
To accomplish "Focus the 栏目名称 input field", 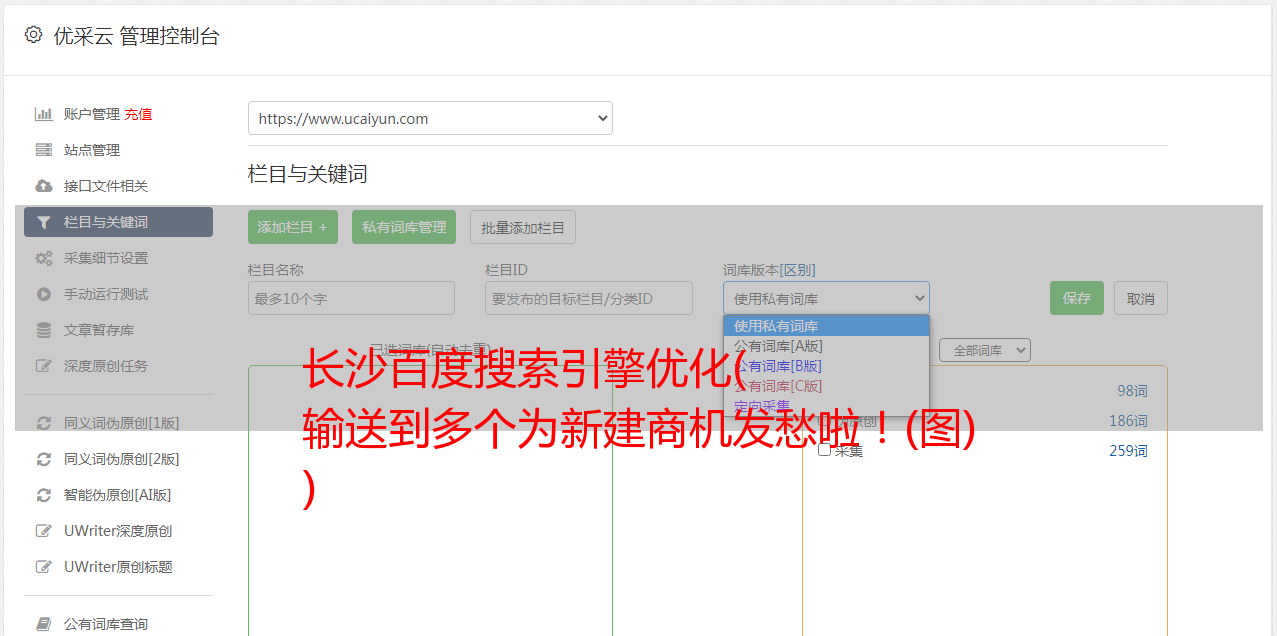I will tap(351, 298).
